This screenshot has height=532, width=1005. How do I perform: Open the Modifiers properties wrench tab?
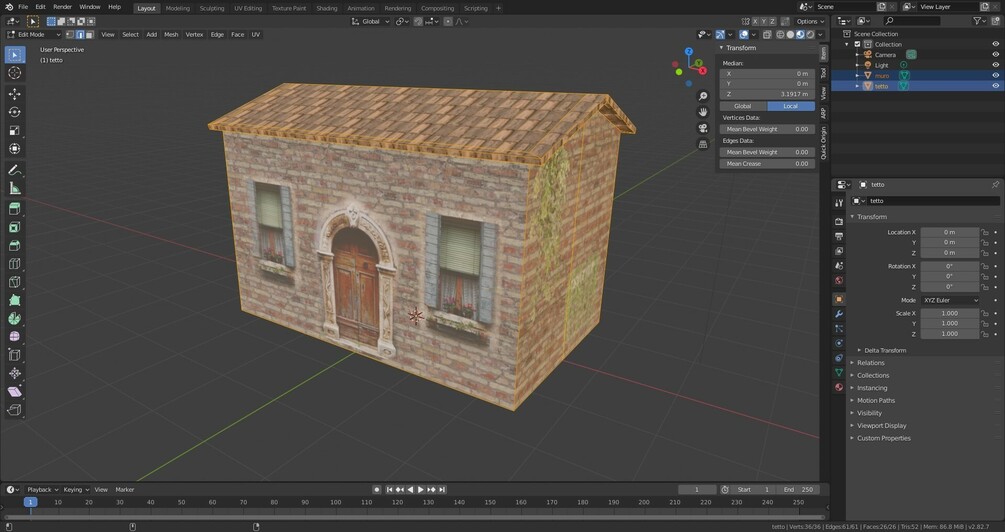839,314
